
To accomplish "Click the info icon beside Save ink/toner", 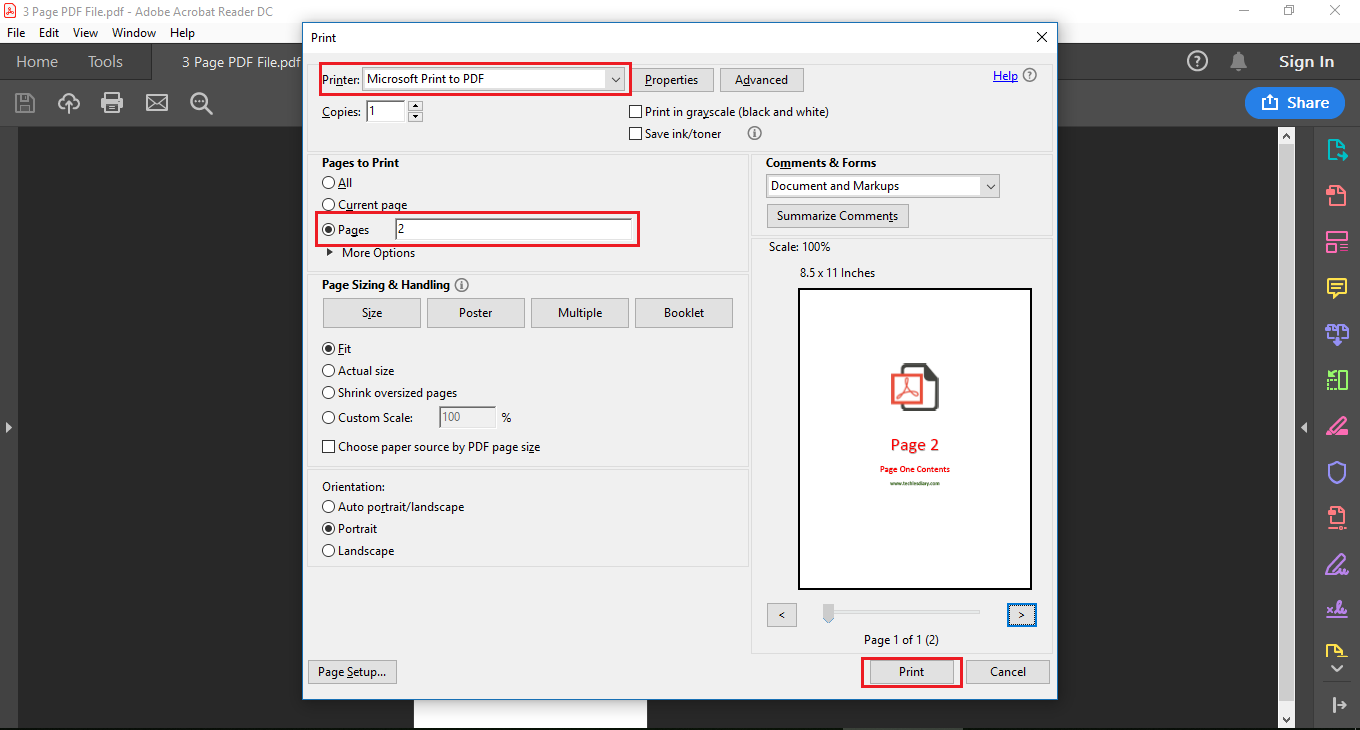I will coord(755,133).
